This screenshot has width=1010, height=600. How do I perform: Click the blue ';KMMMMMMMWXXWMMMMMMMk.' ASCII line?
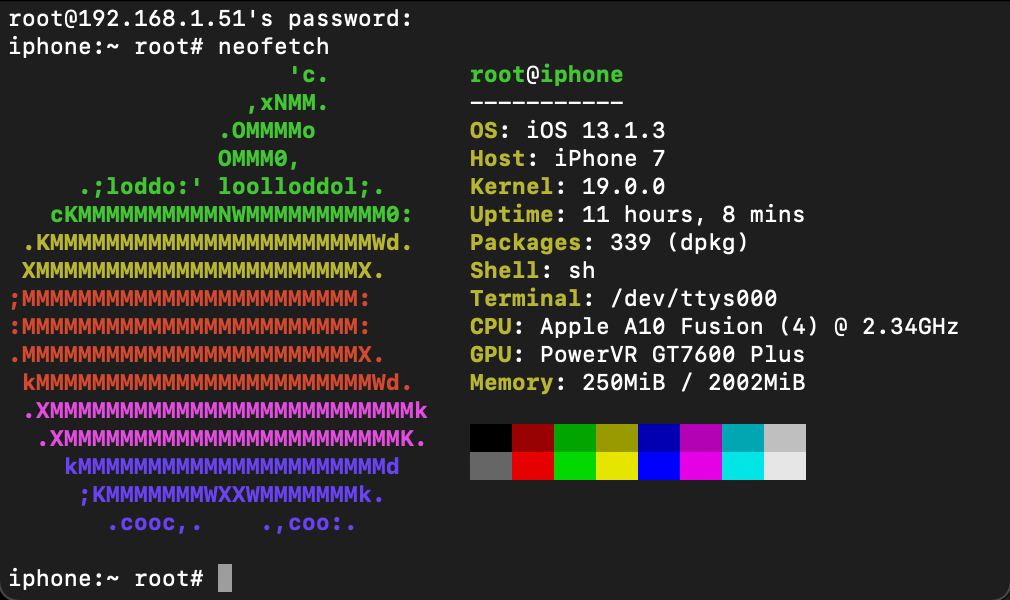point(231,495)
